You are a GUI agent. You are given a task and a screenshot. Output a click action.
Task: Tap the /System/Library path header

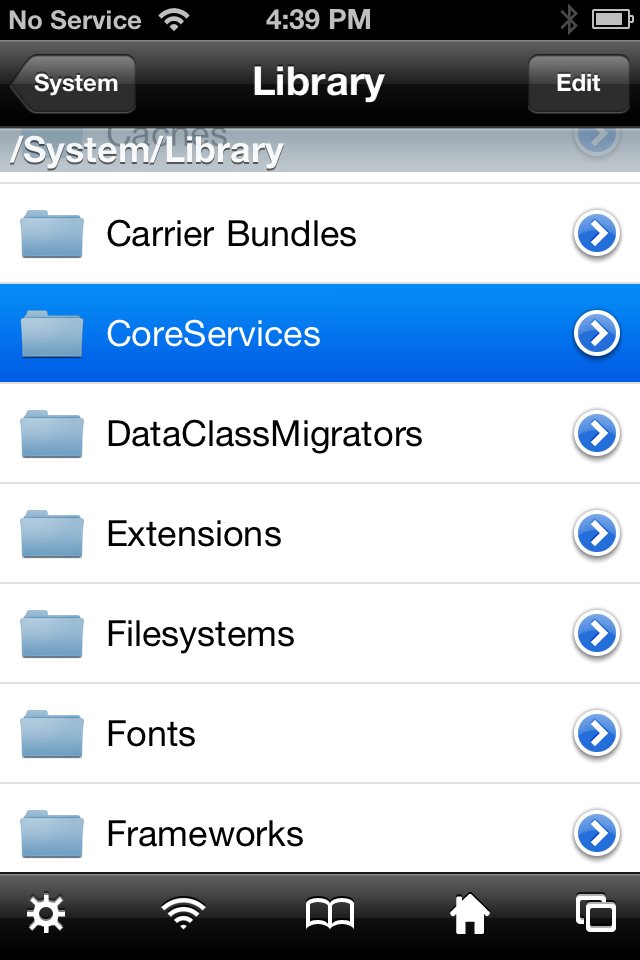(146, 151)
